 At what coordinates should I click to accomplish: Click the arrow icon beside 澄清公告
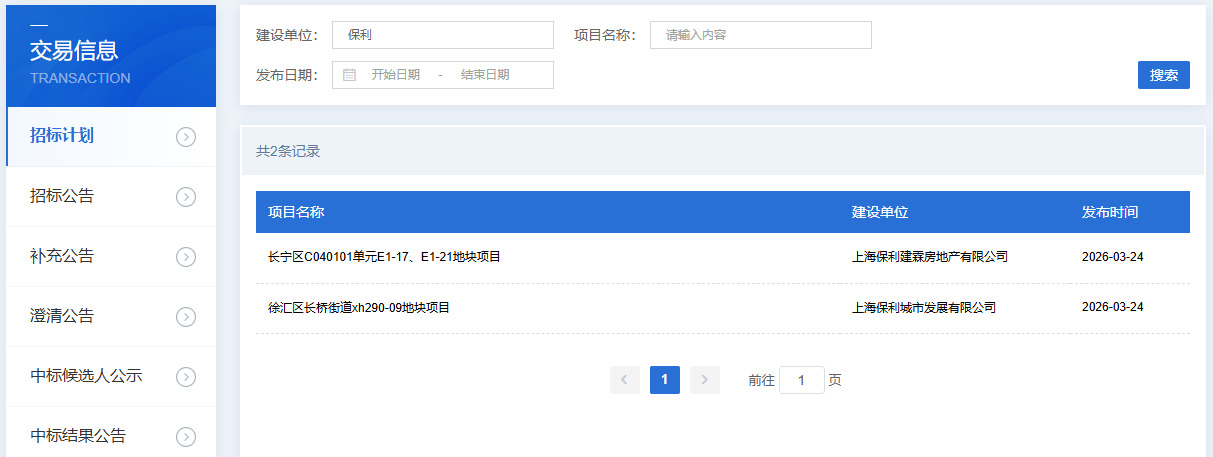click(185, 317)
